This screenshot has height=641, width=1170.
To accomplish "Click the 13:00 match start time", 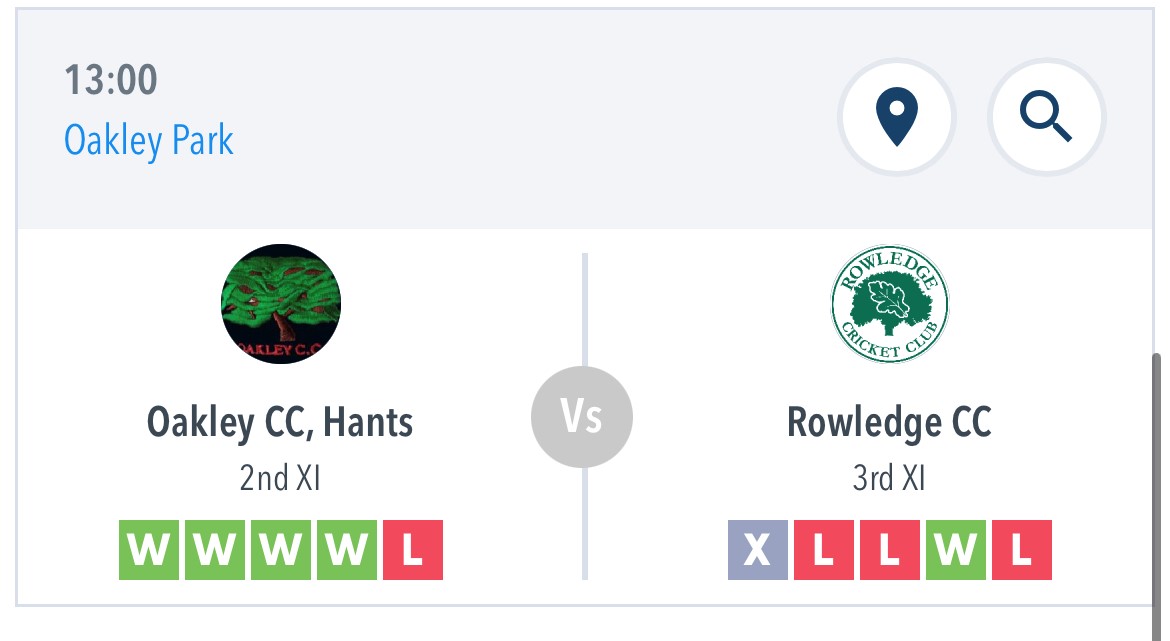I will (x=110, y=80).
